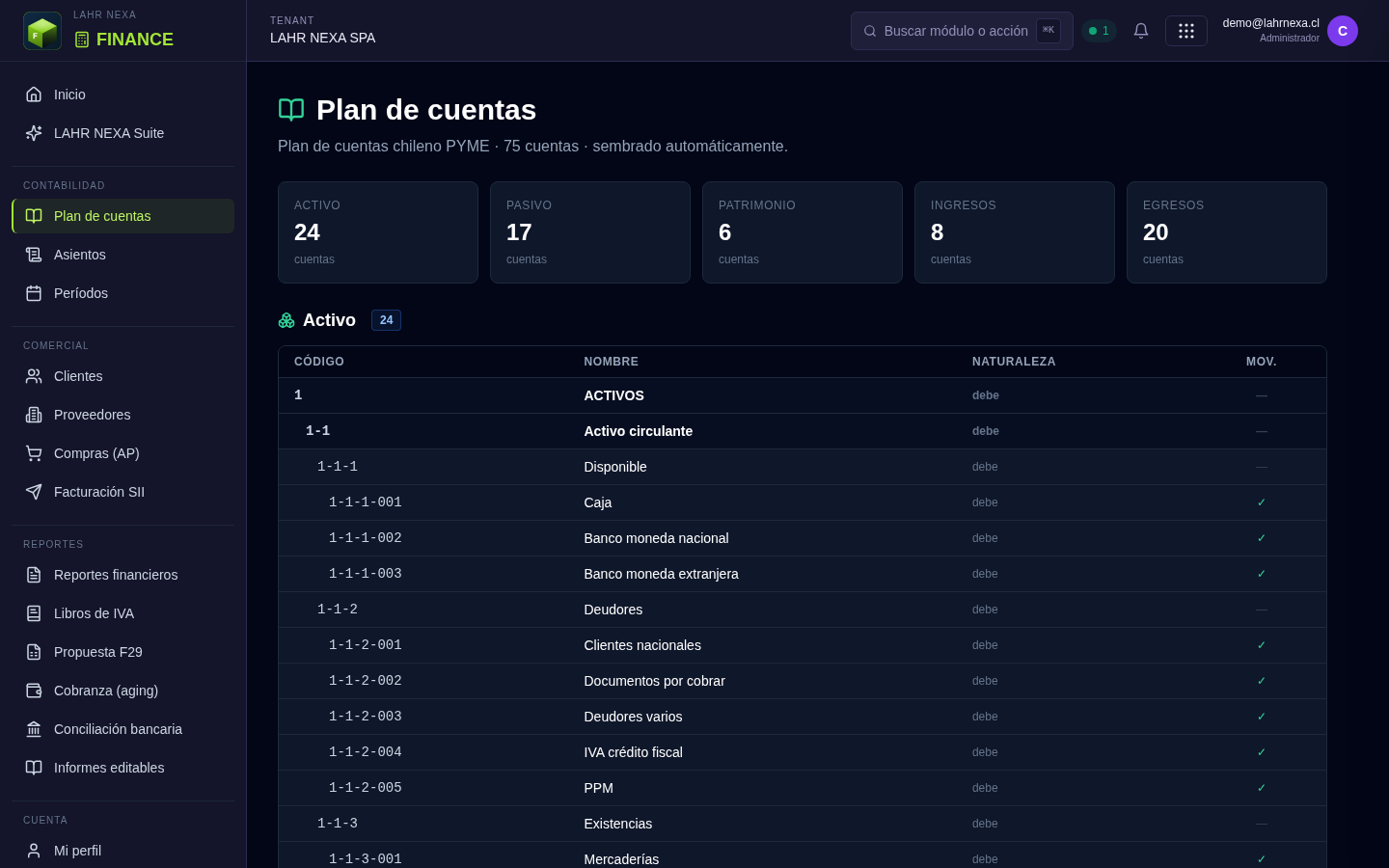Click the purple C user avatar
Image resolution: width=1389 pixels, height=868 pixels.
click(1343, 31)
